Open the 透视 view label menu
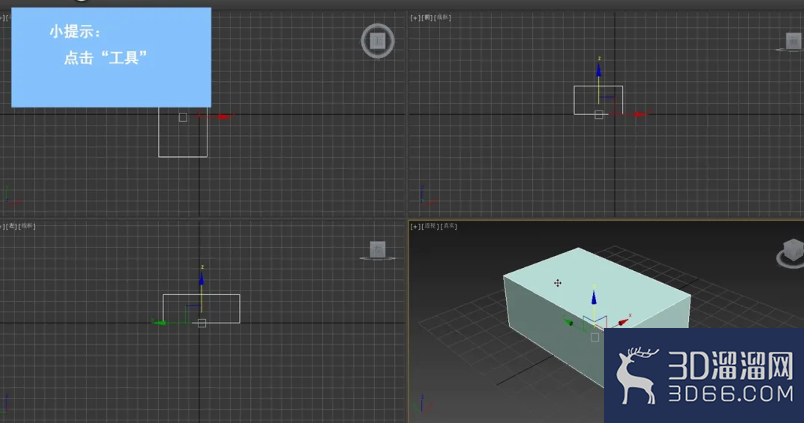The width and height of the screenshot is (804, 423). (x=430, y=226)
